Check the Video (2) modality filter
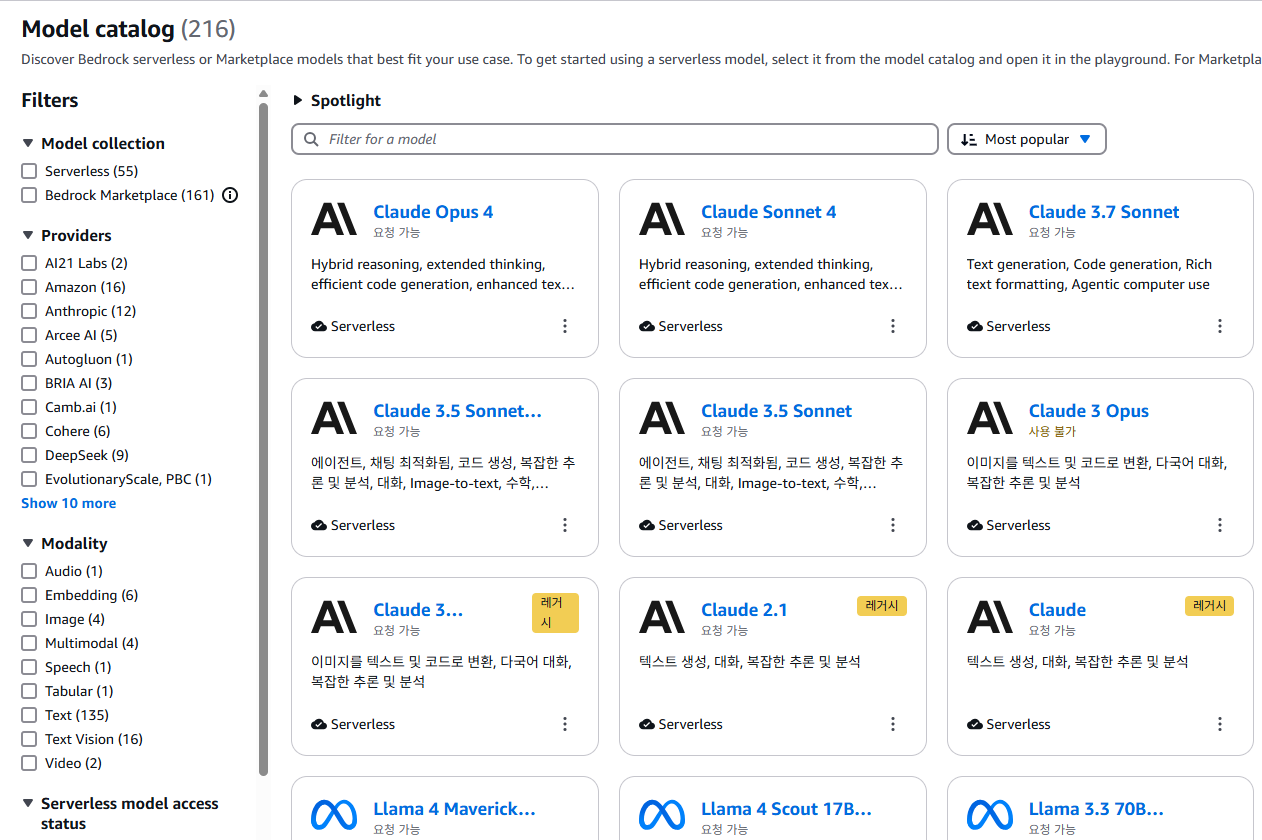Image resolution: width=1262 pixels, height=840 pixels. (29, 763)
